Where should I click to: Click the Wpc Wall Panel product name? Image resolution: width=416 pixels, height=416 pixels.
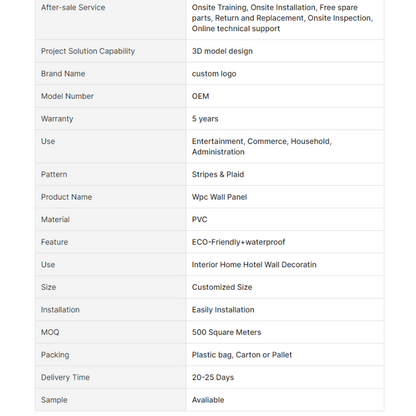219,197
